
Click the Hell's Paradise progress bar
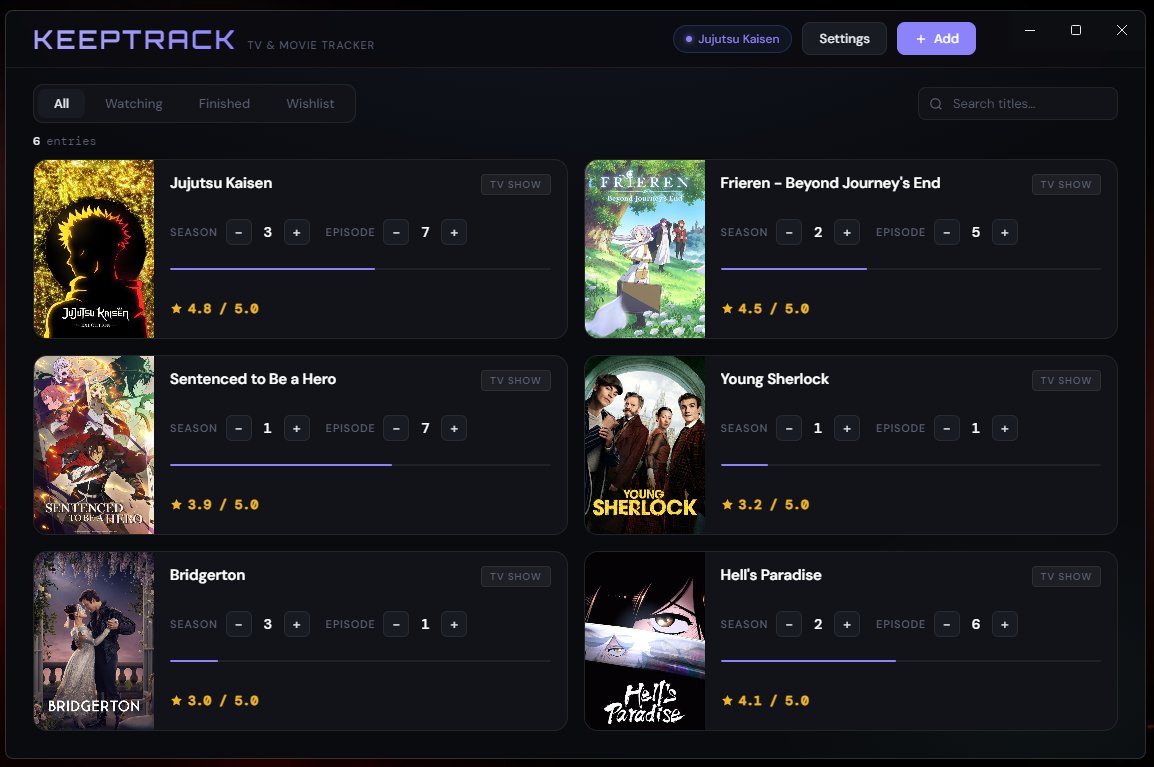[910, 661]
